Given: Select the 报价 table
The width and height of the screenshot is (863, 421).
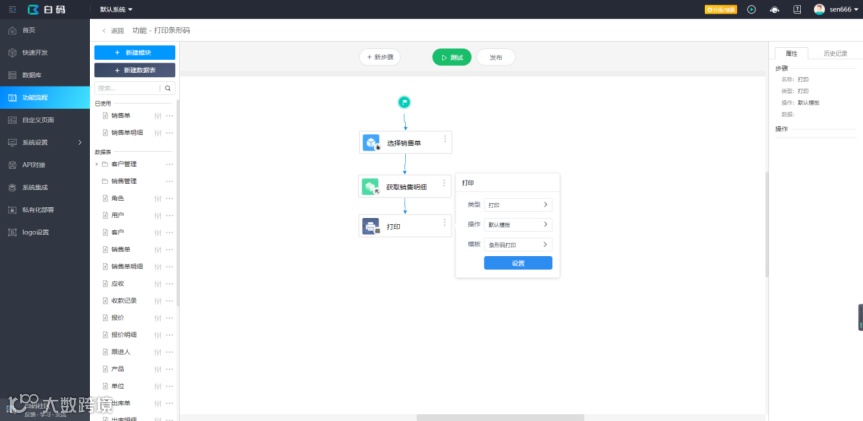Looking at the screenshot, I should point(117,318).
